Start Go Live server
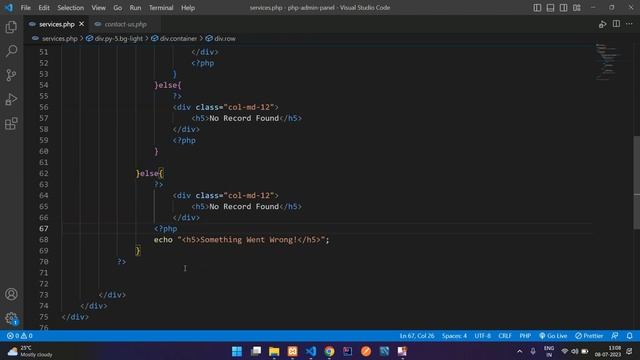Image resolution: width=640 pixels, height=360 pixels. tap(553, 336)
